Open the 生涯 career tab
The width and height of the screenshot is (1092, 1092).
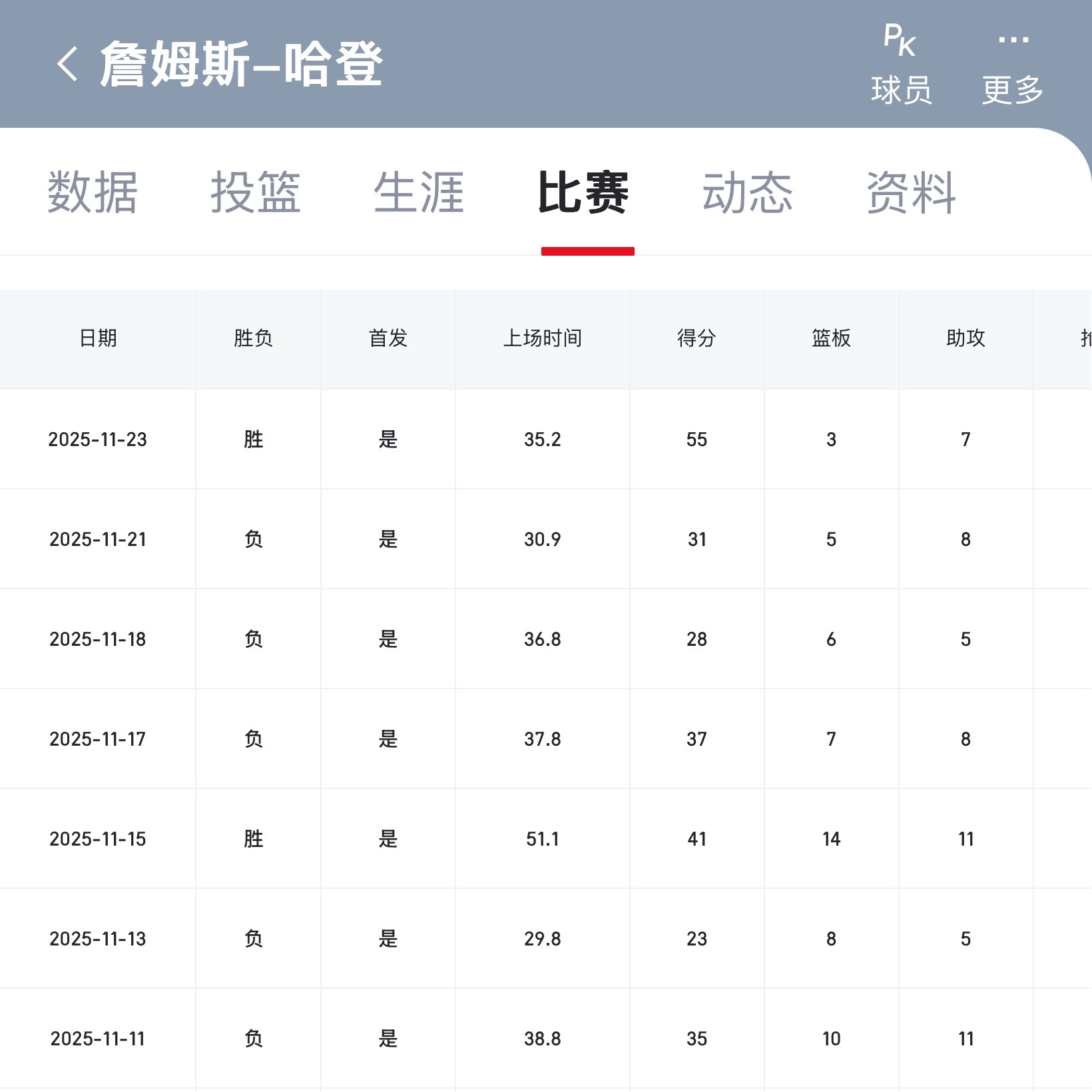point(419,193)
